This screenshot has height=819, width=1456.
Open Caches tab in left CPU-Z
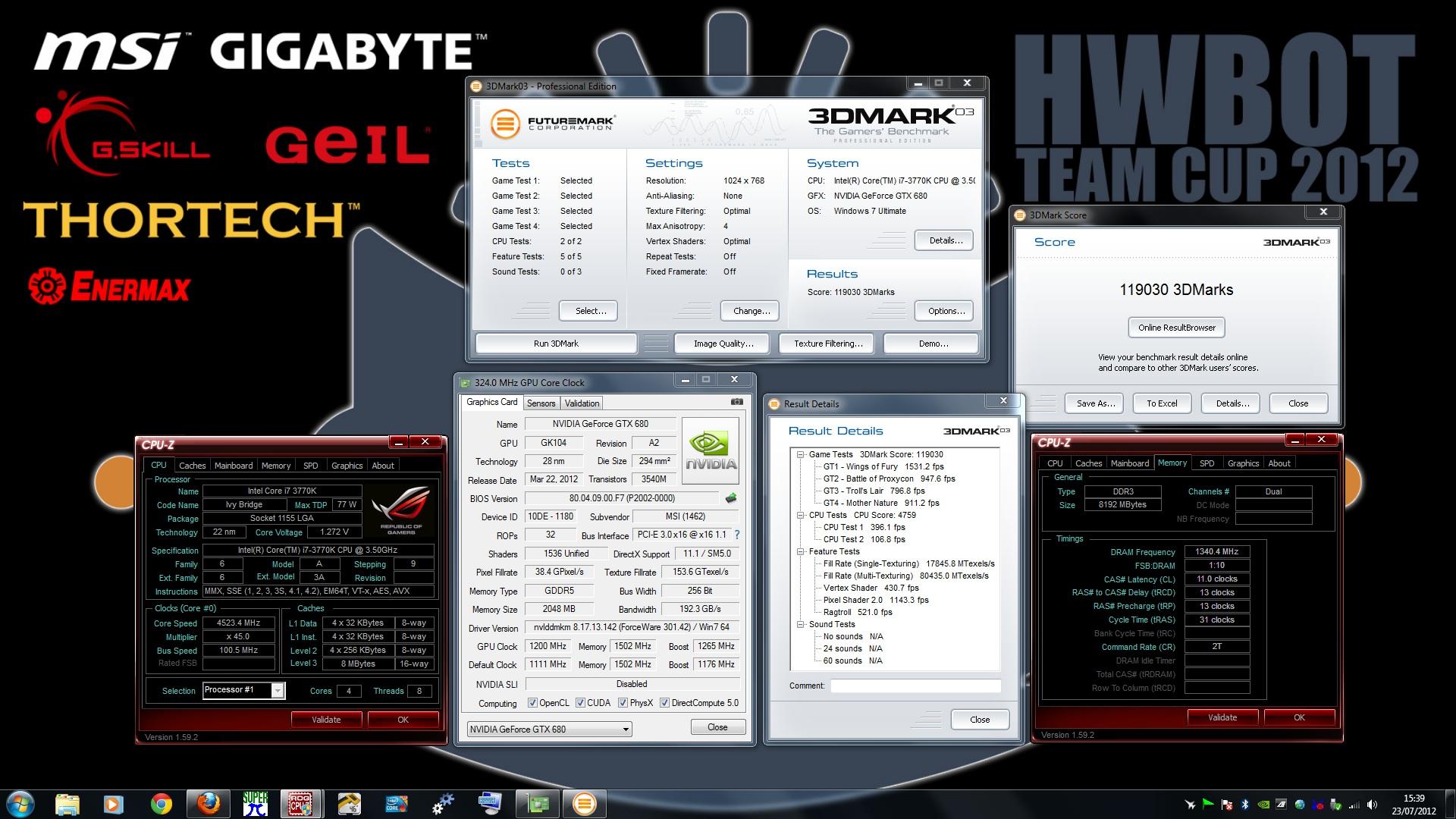point(192,466)
